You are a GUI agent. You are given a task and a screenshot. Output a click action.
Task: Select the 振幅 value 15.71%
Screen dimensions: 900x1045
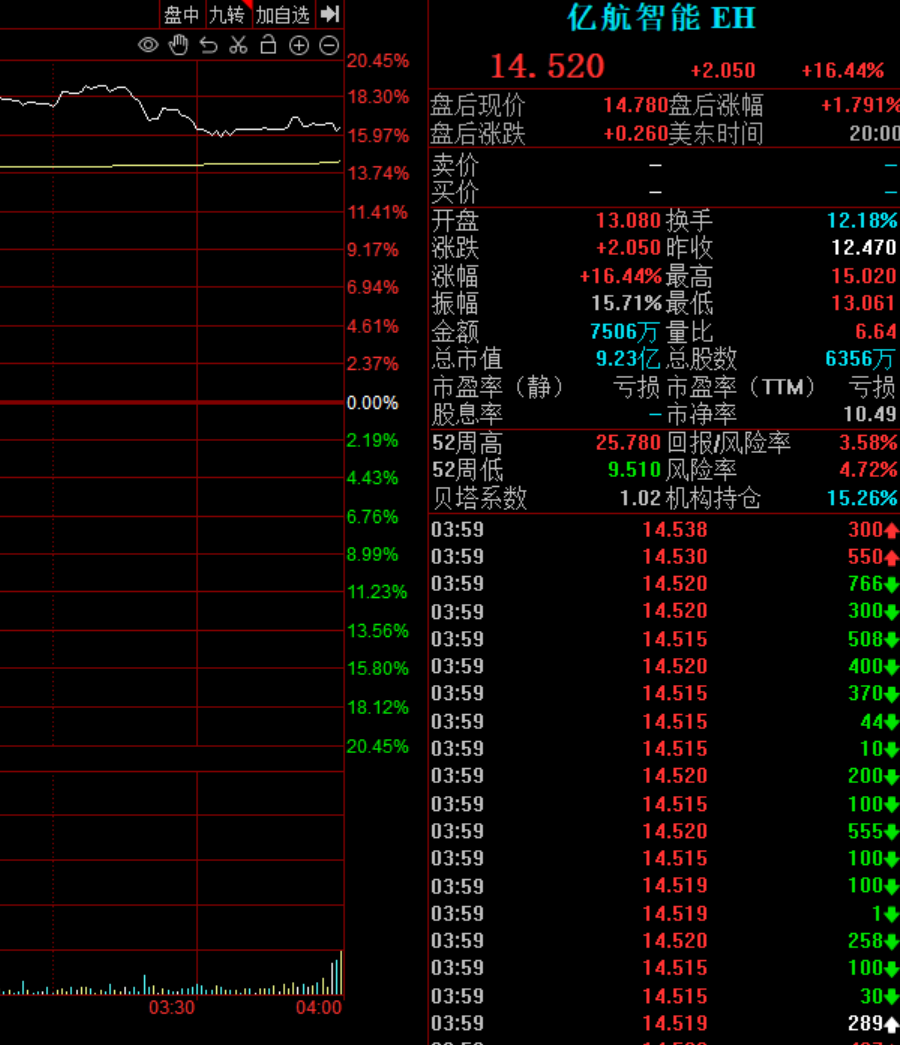tap(626, 303)
